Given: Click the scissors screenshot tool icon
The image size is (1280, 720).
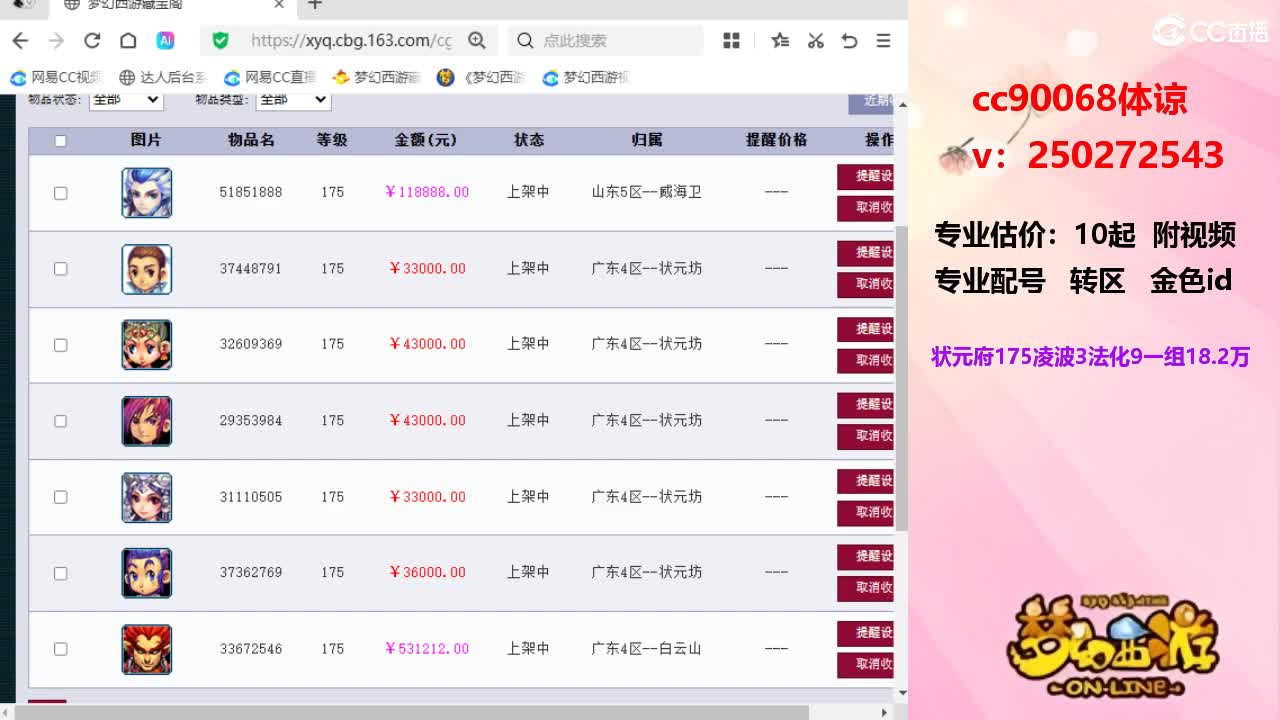Looking at the screenshot, I should pos(815,41).
